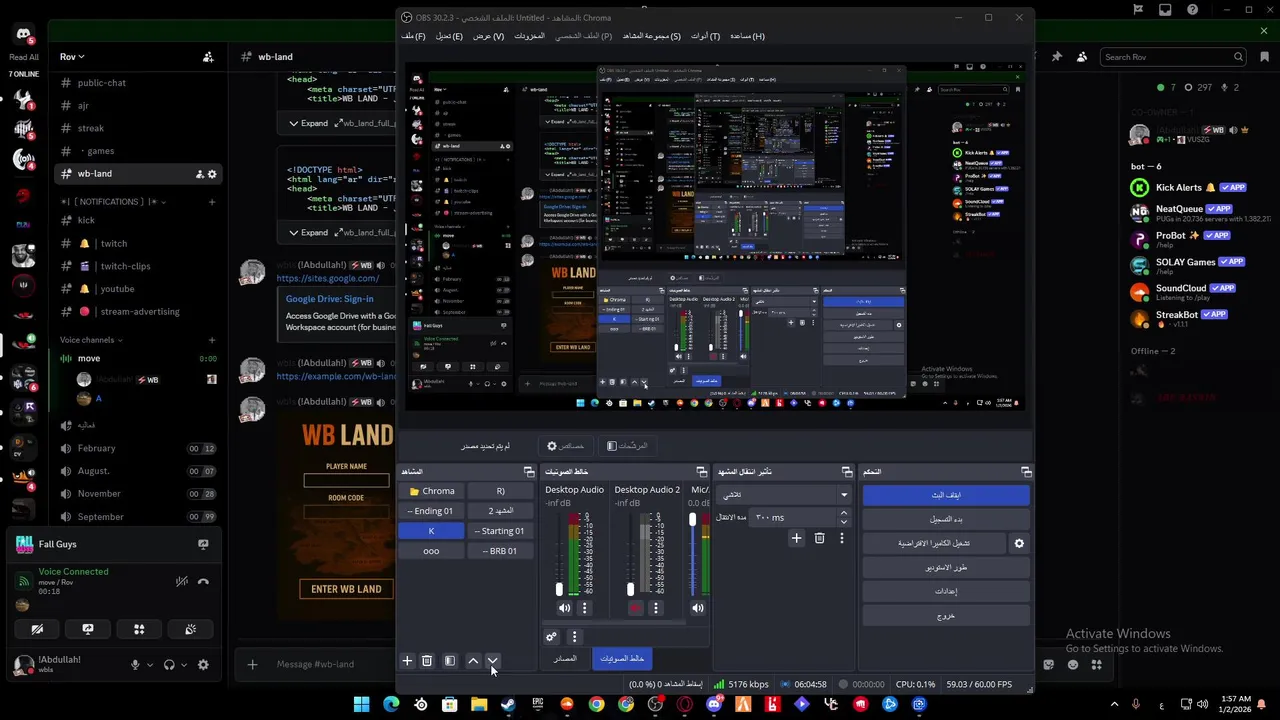Pop out the Scene Transitions dock
Screen dimensions: 1280x720
tap(847, 471)
